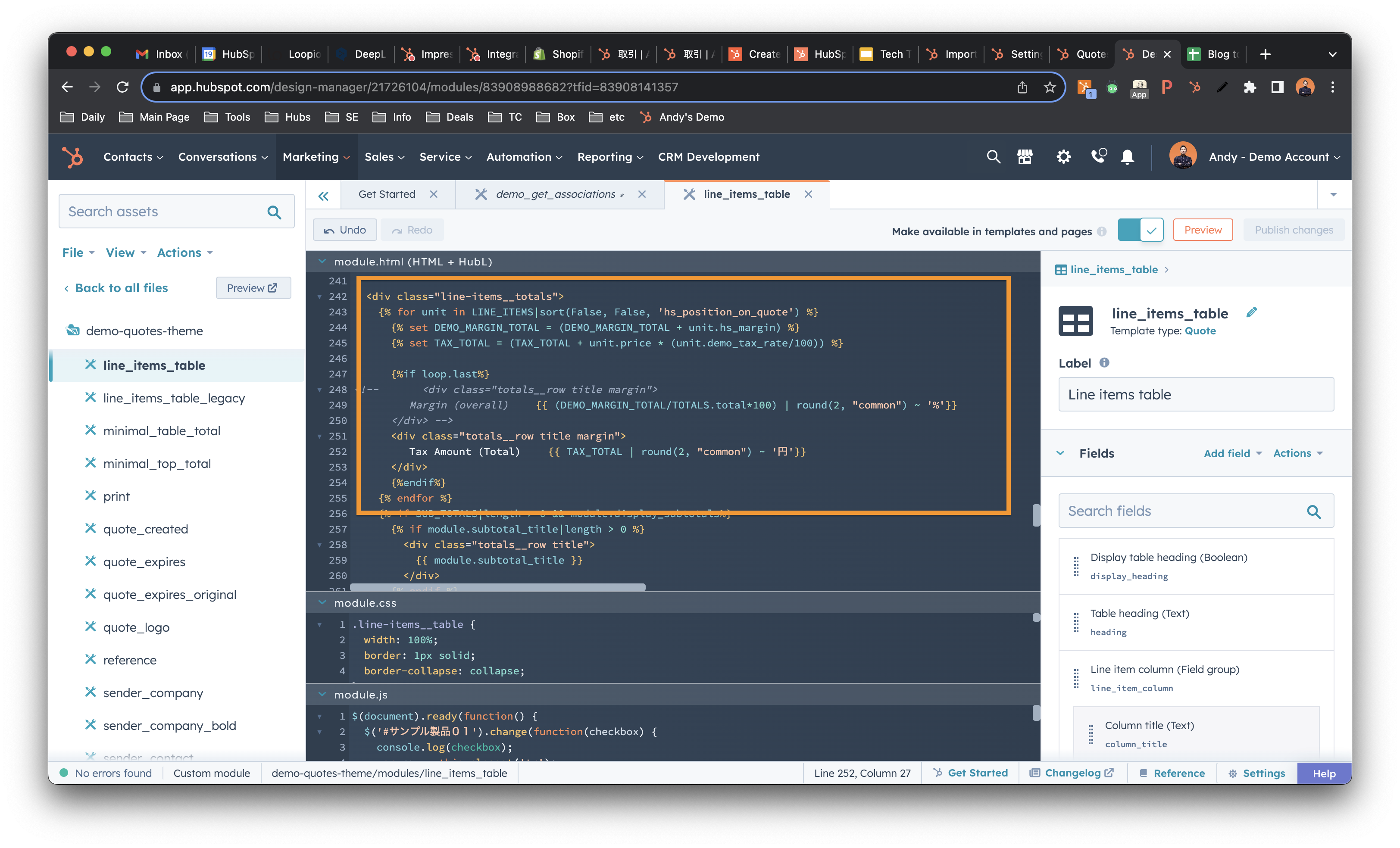Expand the Actions dropdown in the files panel

pos(184,252)
